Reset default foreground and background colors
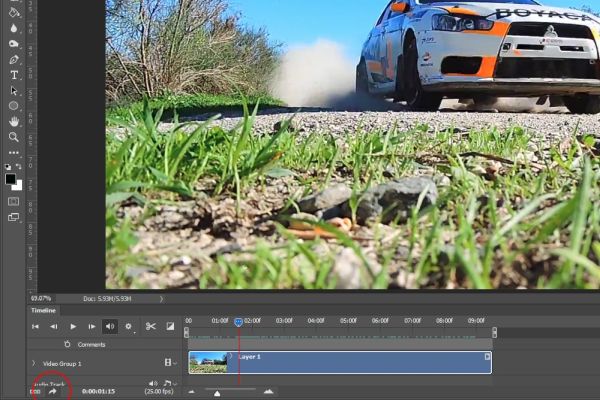Screen dimensions: 600x400 click(8, 167)
